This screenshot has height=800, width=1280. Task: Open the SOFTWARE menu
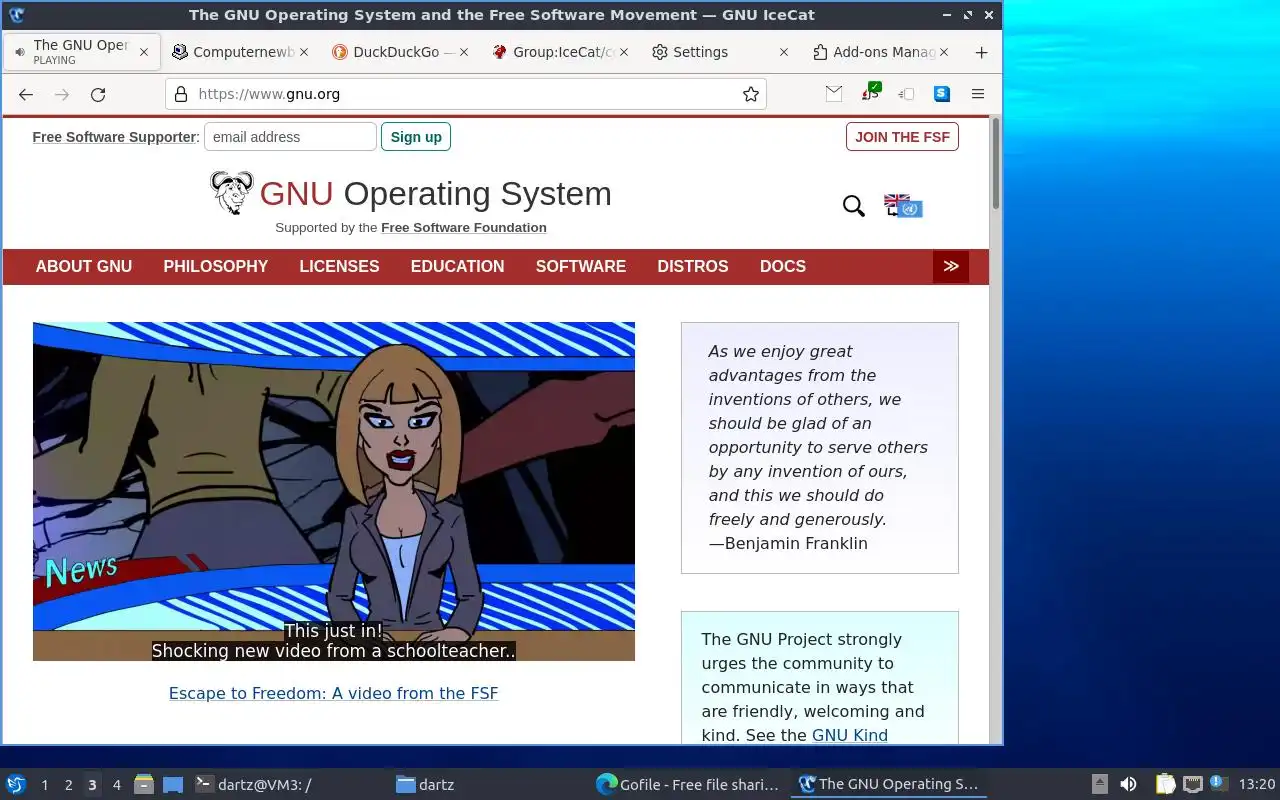[x=581, y=266]
